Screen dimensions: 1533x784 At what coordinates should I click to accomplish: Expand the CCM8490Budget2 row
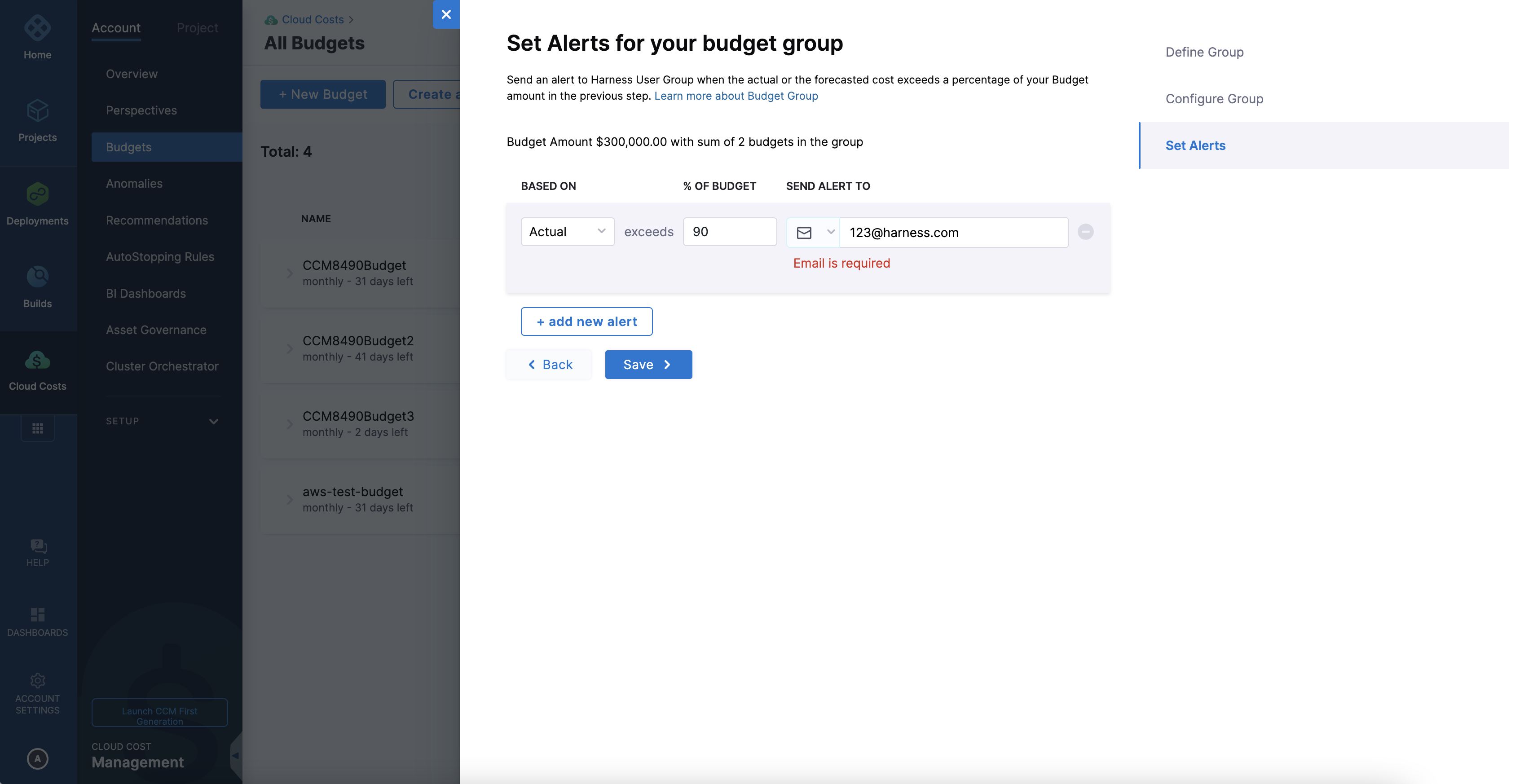[x=290, y=349]
